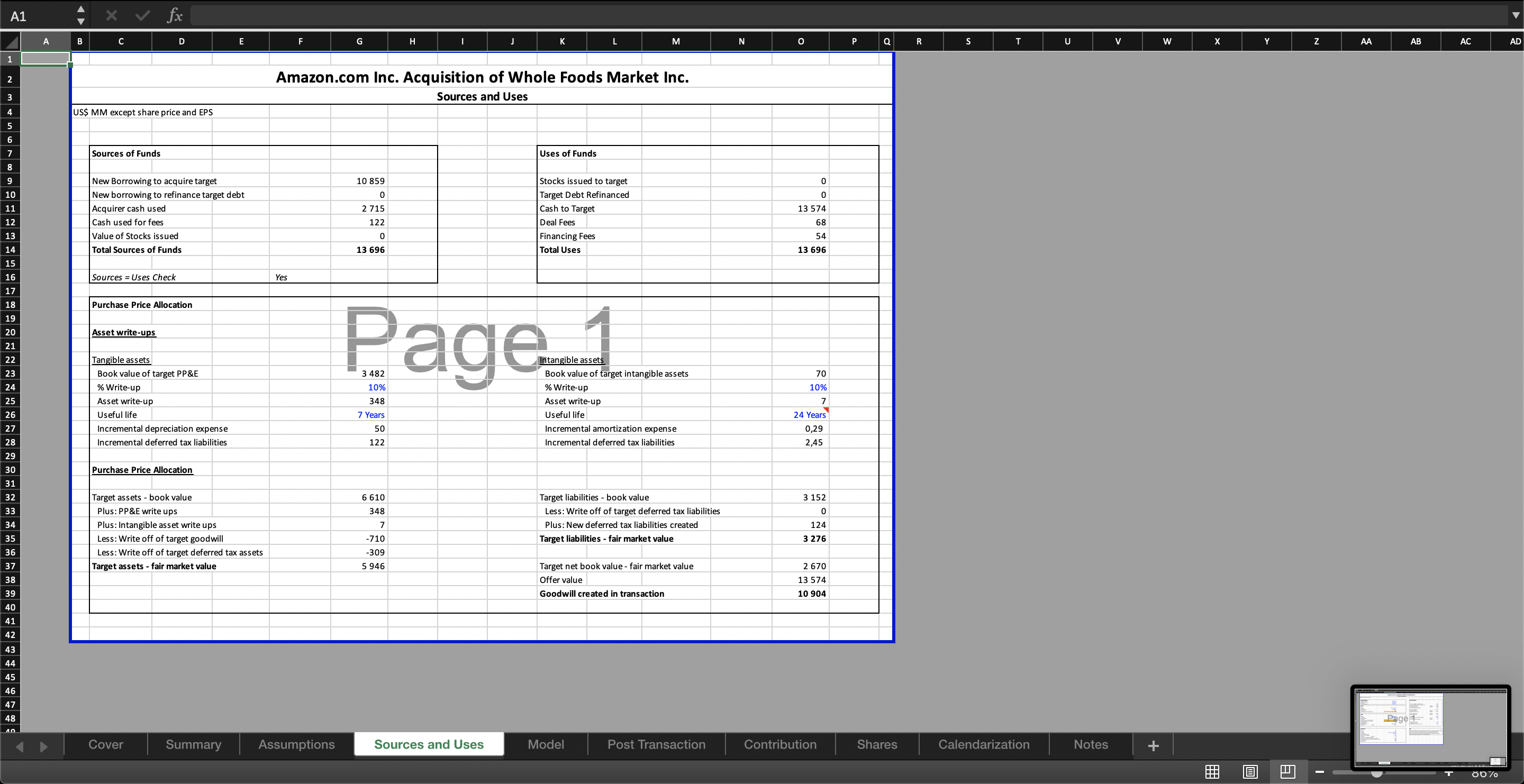Switch to Page Layout view icon
Image resolution: width=1524 pixels, height=784 pixels.
pos(1250,772)
